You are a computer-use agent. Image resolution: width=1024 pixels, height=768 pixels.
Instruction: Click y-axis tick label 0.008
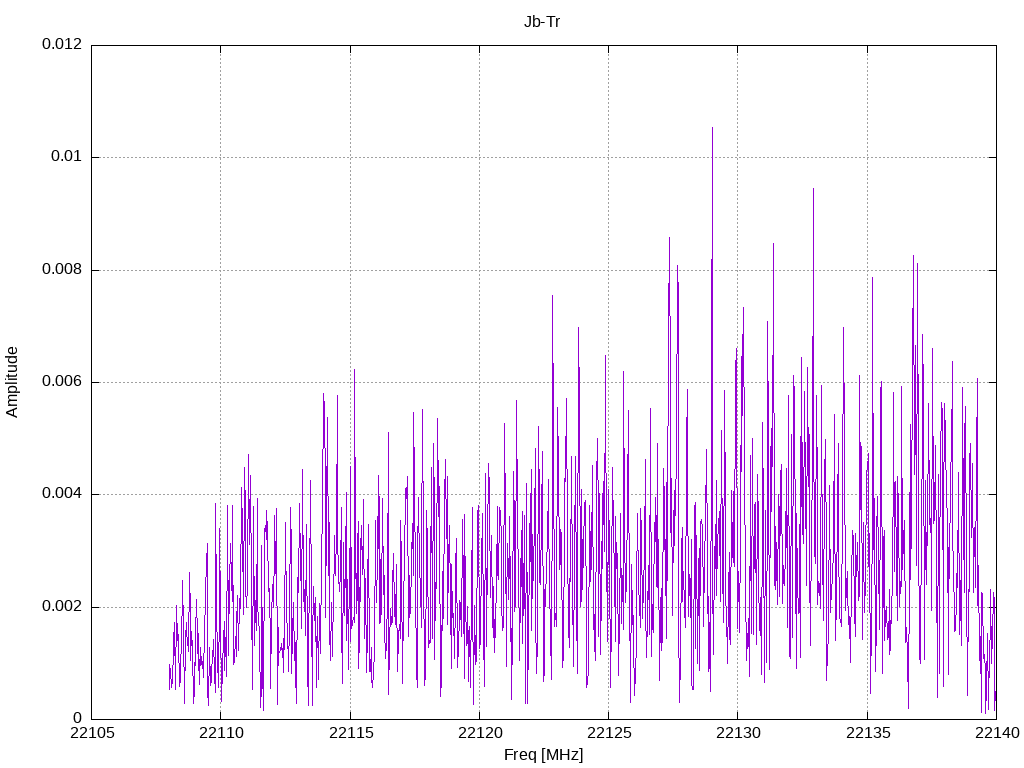pyautogui.click(x=62, y=270)
